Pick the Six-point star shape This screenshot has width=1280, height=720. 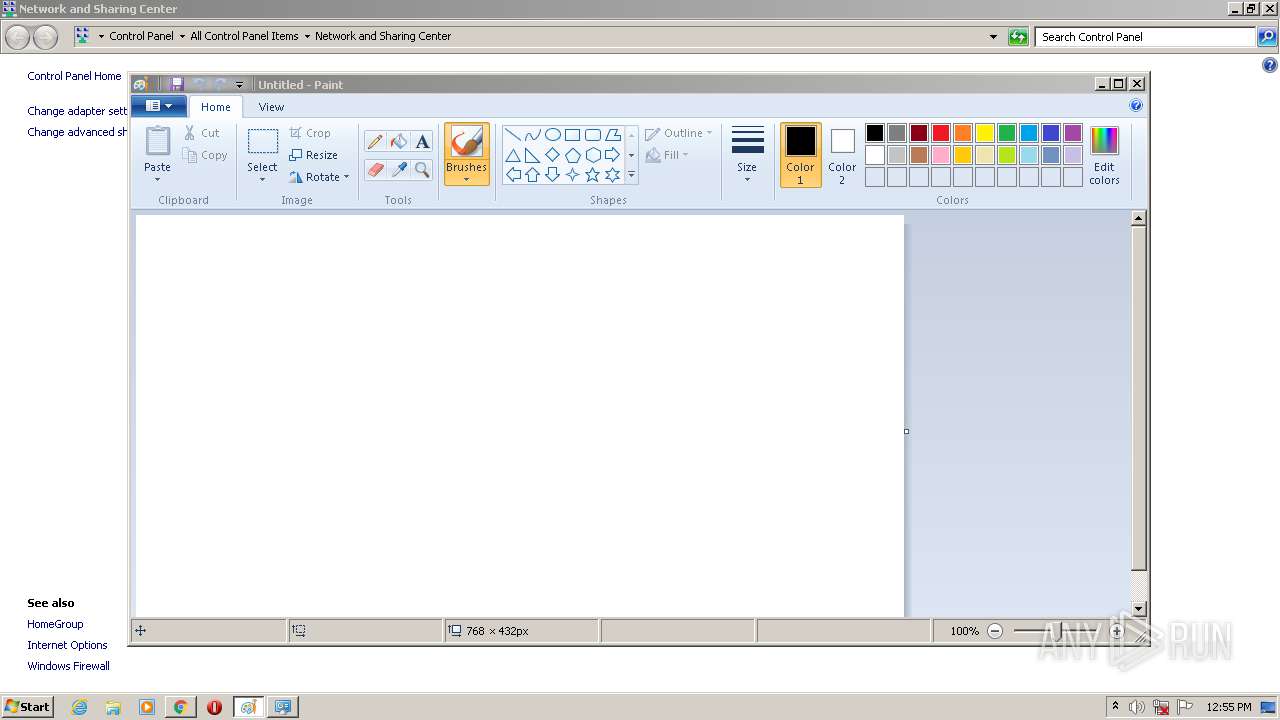[x=612, y=175]
